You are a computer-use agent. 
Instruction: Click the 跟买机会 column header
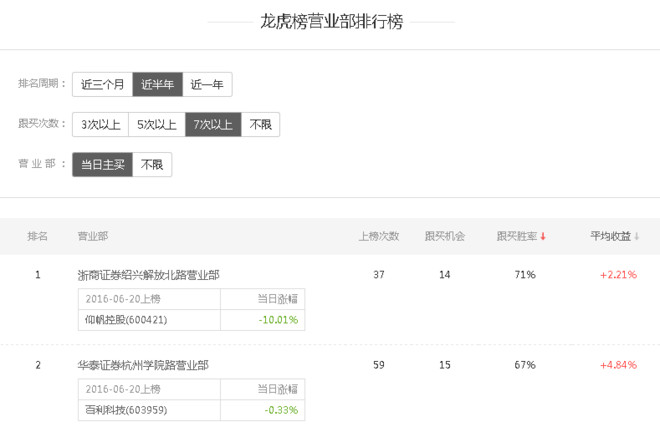tap(445, 237)
